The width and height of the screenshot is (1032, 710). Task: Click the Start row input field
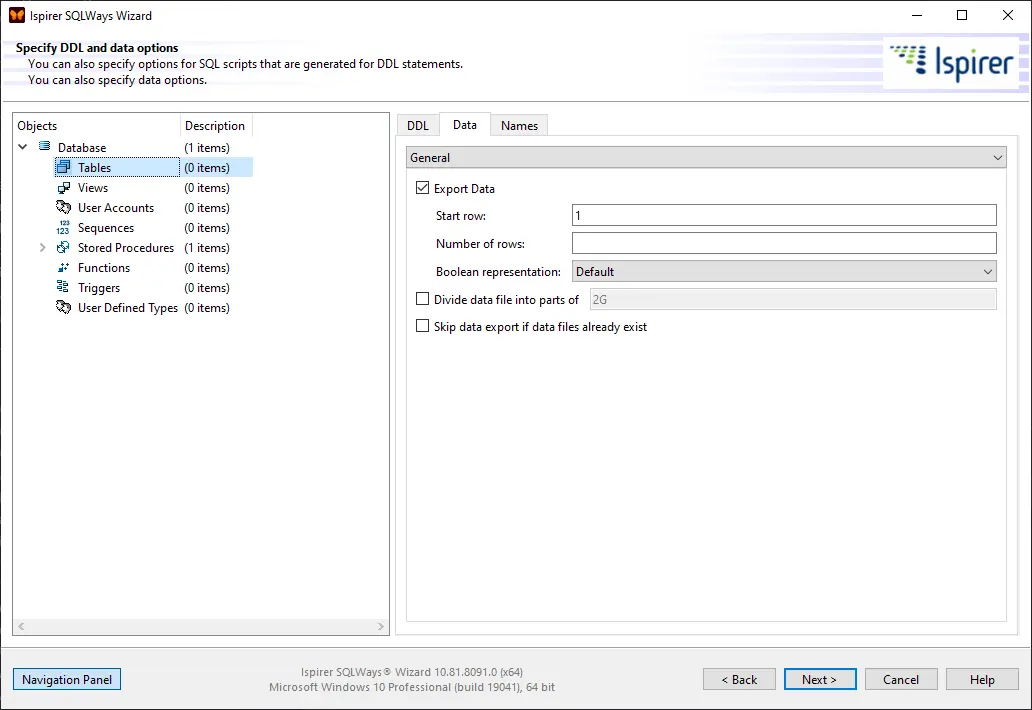click(x=784, y=215)
